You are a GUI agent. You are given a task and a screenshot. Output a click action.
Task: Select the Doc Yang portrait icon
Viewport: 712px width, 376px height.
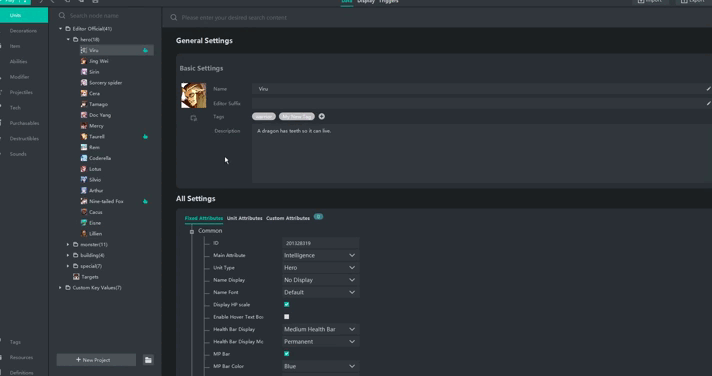click(x=84, y=115)
